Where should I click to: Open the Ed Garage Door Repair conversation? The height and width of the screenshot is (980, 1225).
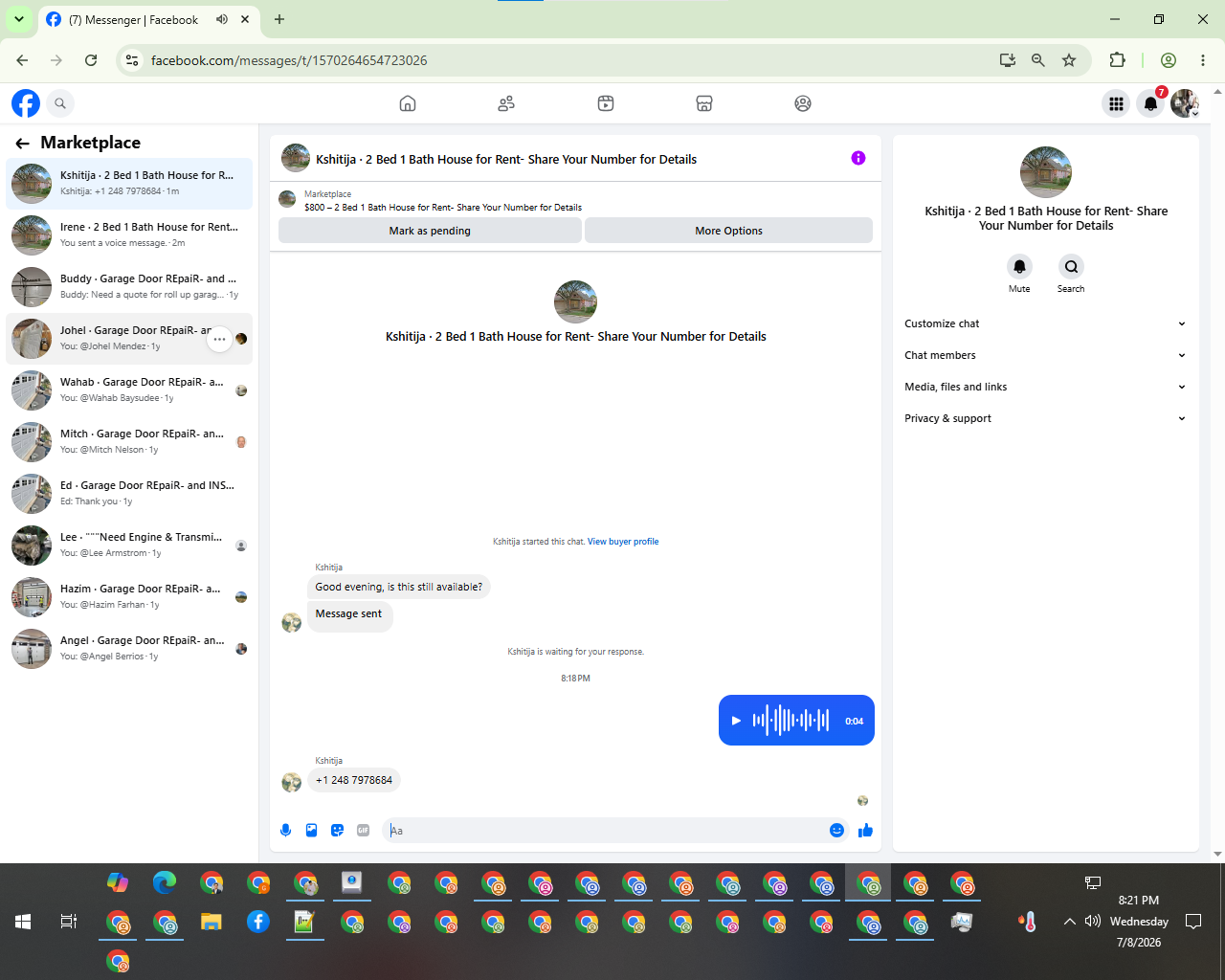click(129, 493)
